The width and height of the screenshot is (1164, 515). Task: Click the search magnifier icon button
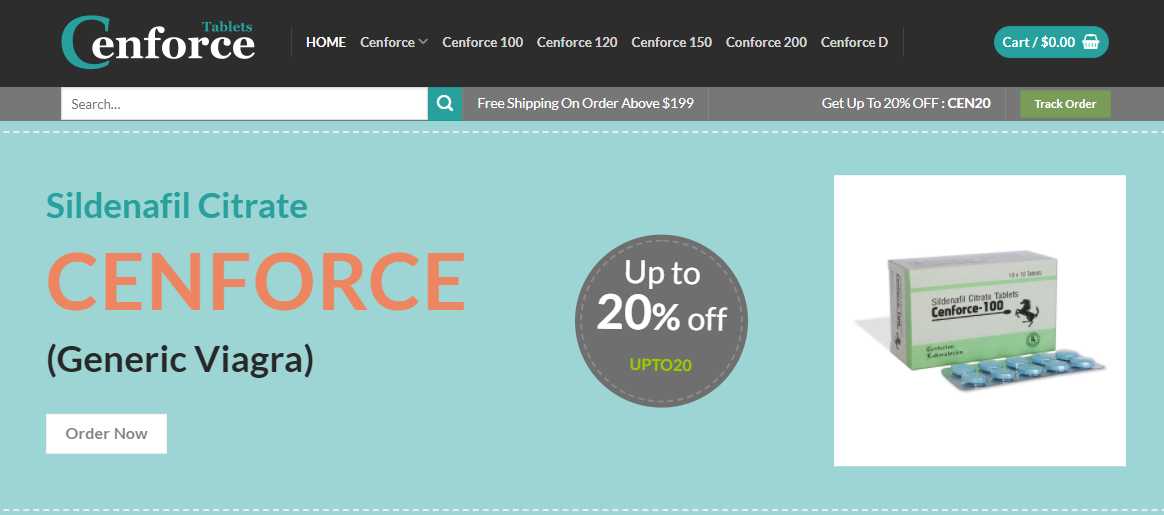click(x=445, y=104)
